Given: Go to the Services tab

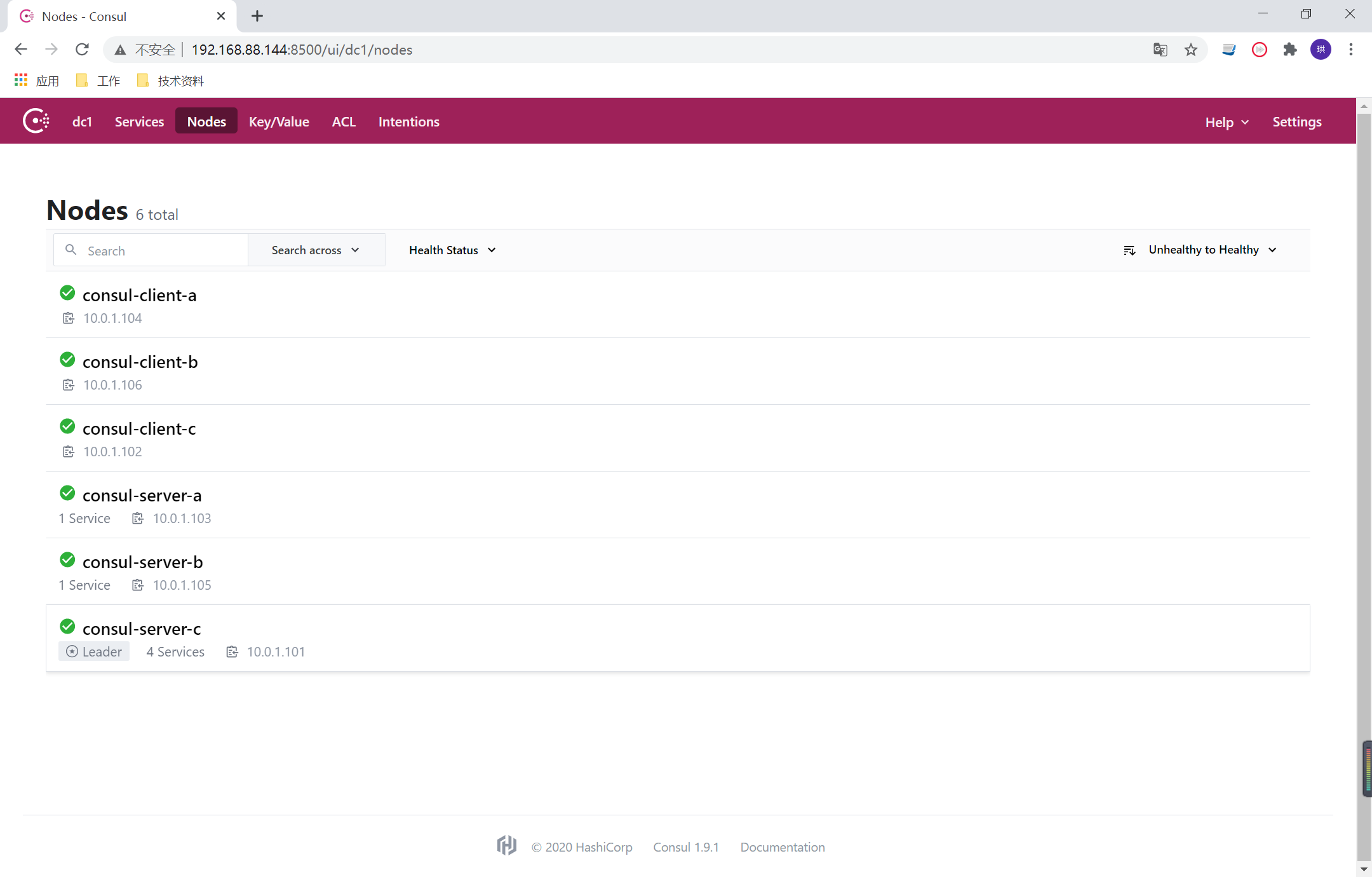Looking at the screenshot, I should pyautogui.click(x=139, y=122).
